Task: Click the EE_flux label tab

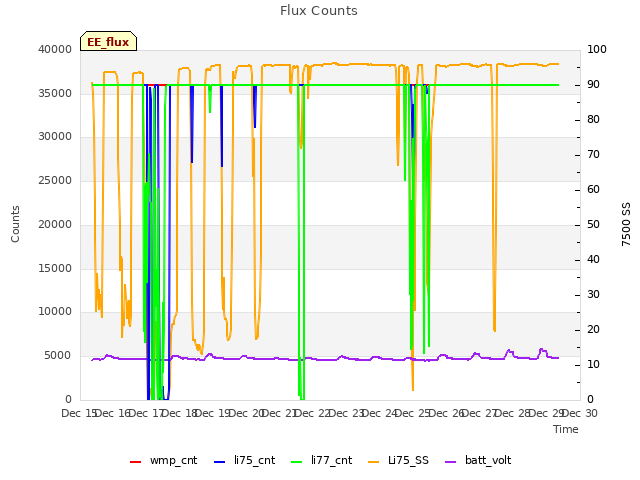Action: tap(108, 41)
